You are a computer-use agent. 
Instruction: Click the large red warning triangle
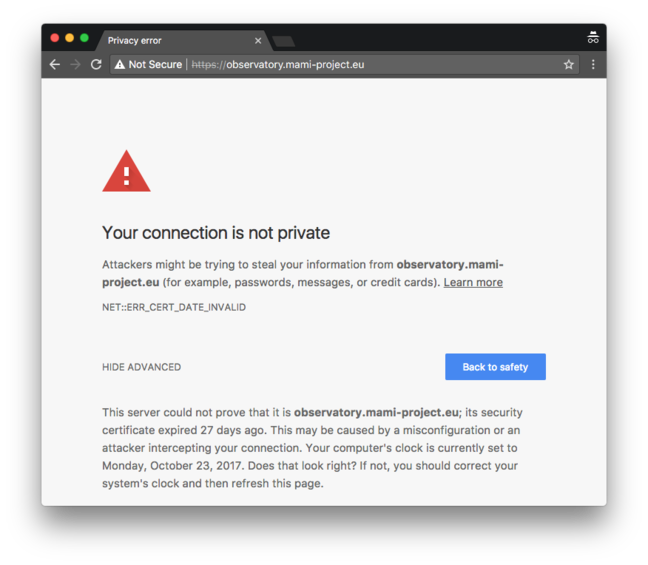coord(126,171)
